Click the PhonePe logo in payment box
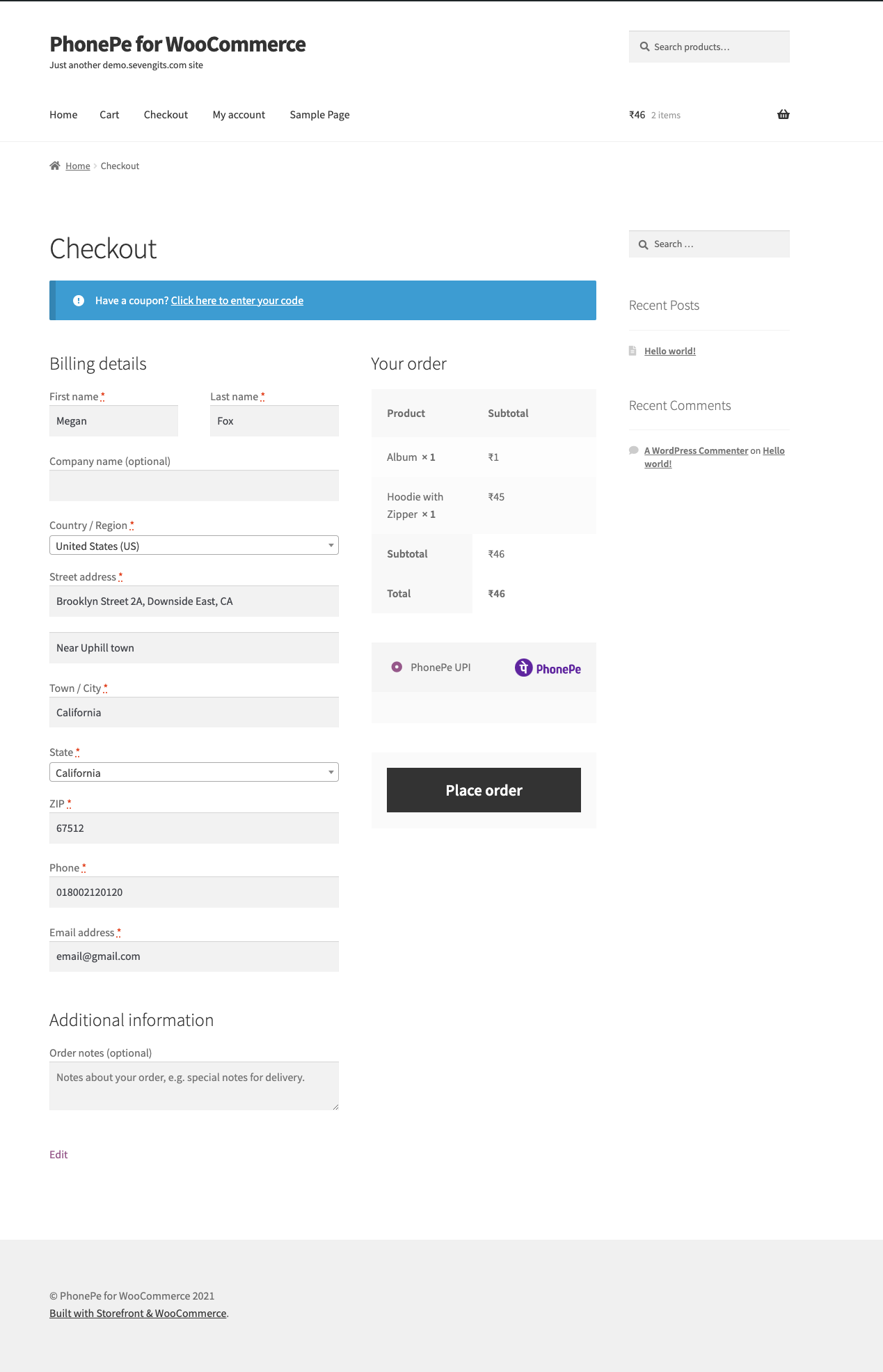The width and height of the screenshot is (883, 1372). 548,668
